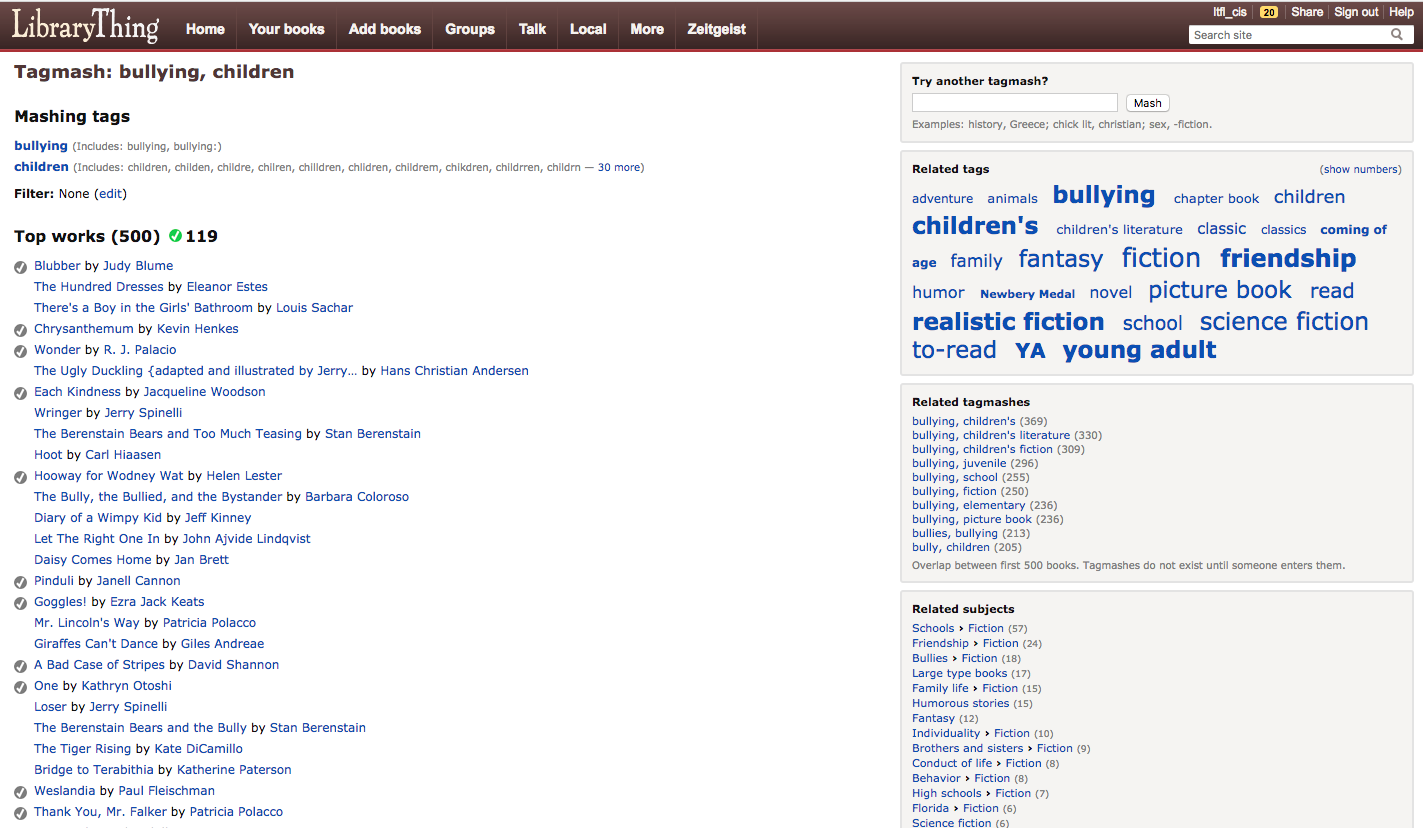
Task: Open the Groups navigation tab
Action: [x=470, y=29]
